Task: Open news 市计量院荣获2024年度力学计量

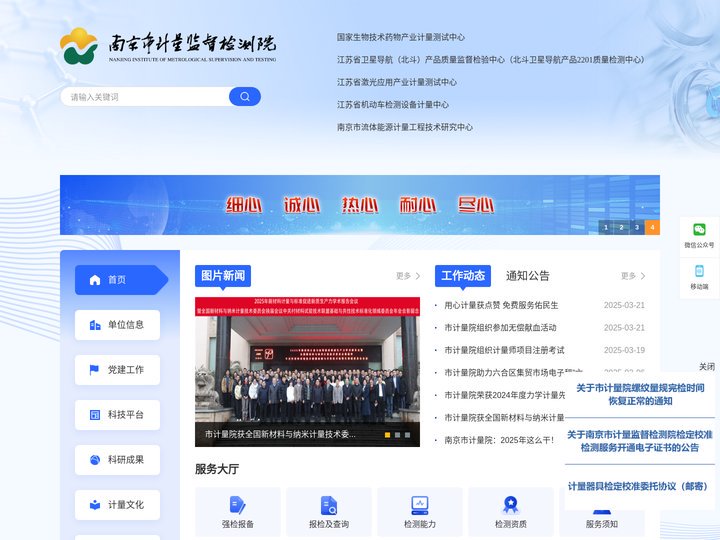Action: [x=504, y=395]
